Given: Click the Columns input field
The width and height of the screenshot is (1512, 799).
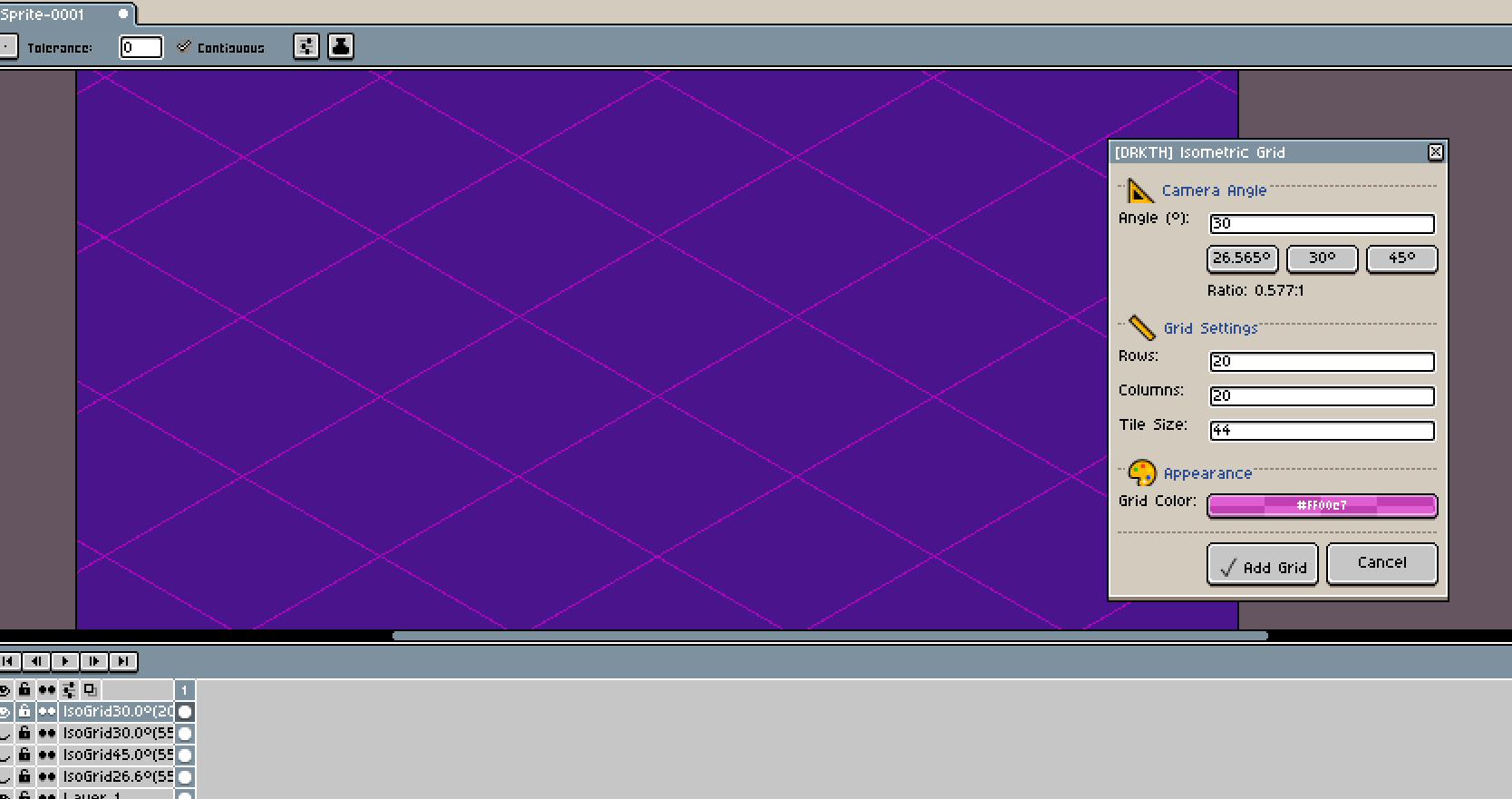Looking at the screenshot, I should [x=1322, y=395].
